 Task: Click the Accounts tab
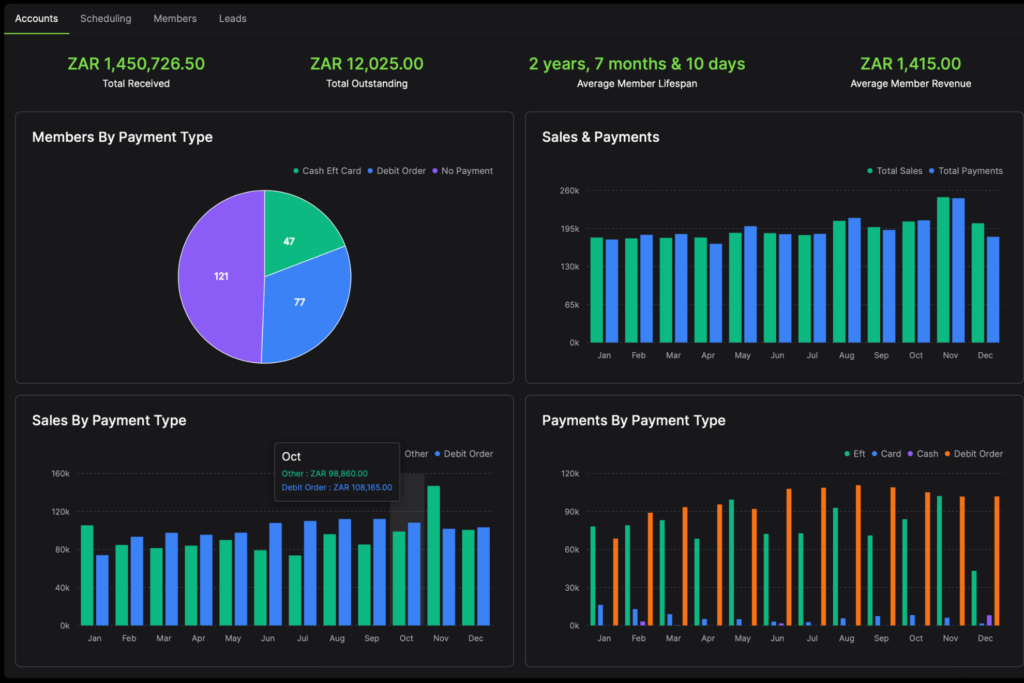tap(36, 18)
